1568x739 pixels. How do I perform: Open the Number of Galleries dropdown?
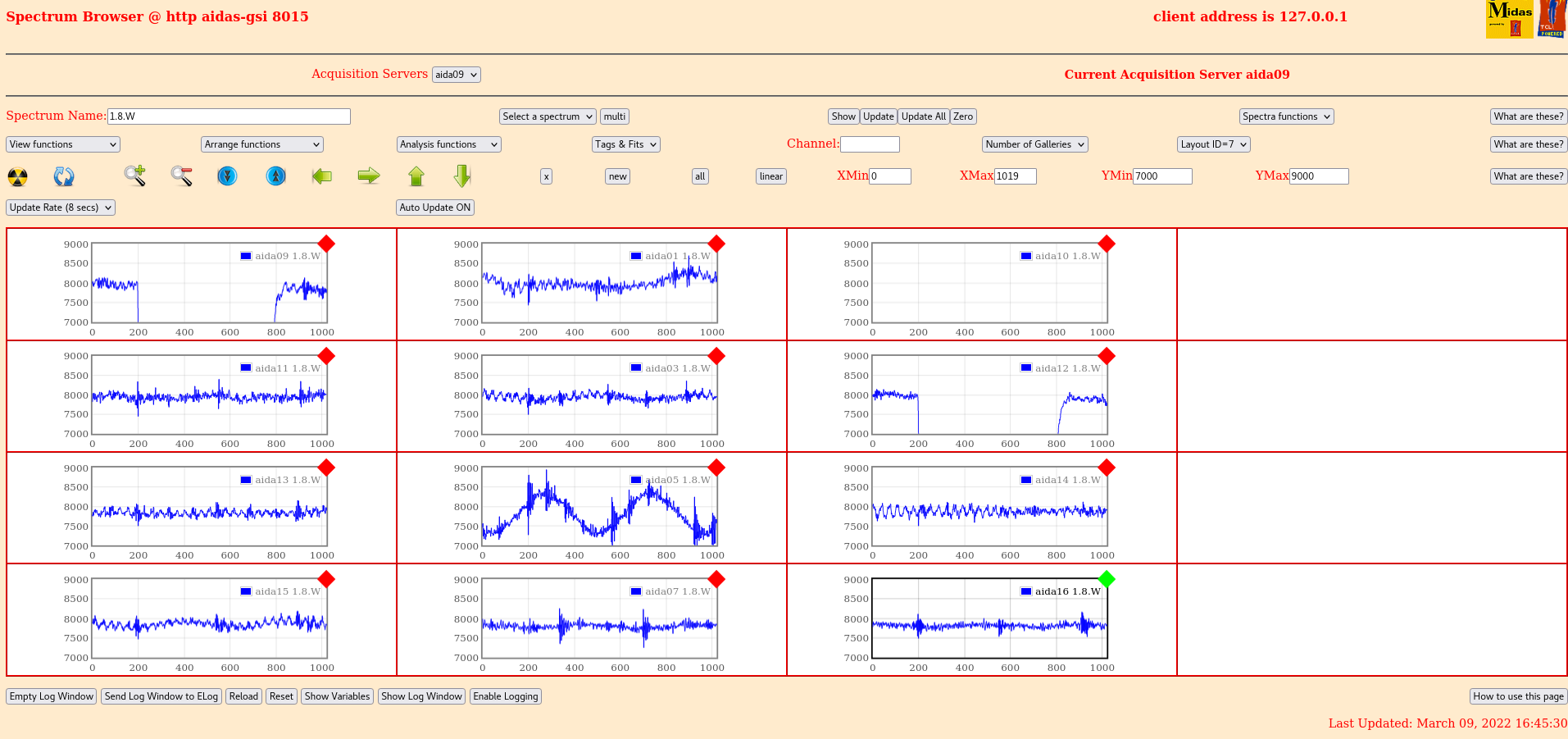[x=1034, y=144]
